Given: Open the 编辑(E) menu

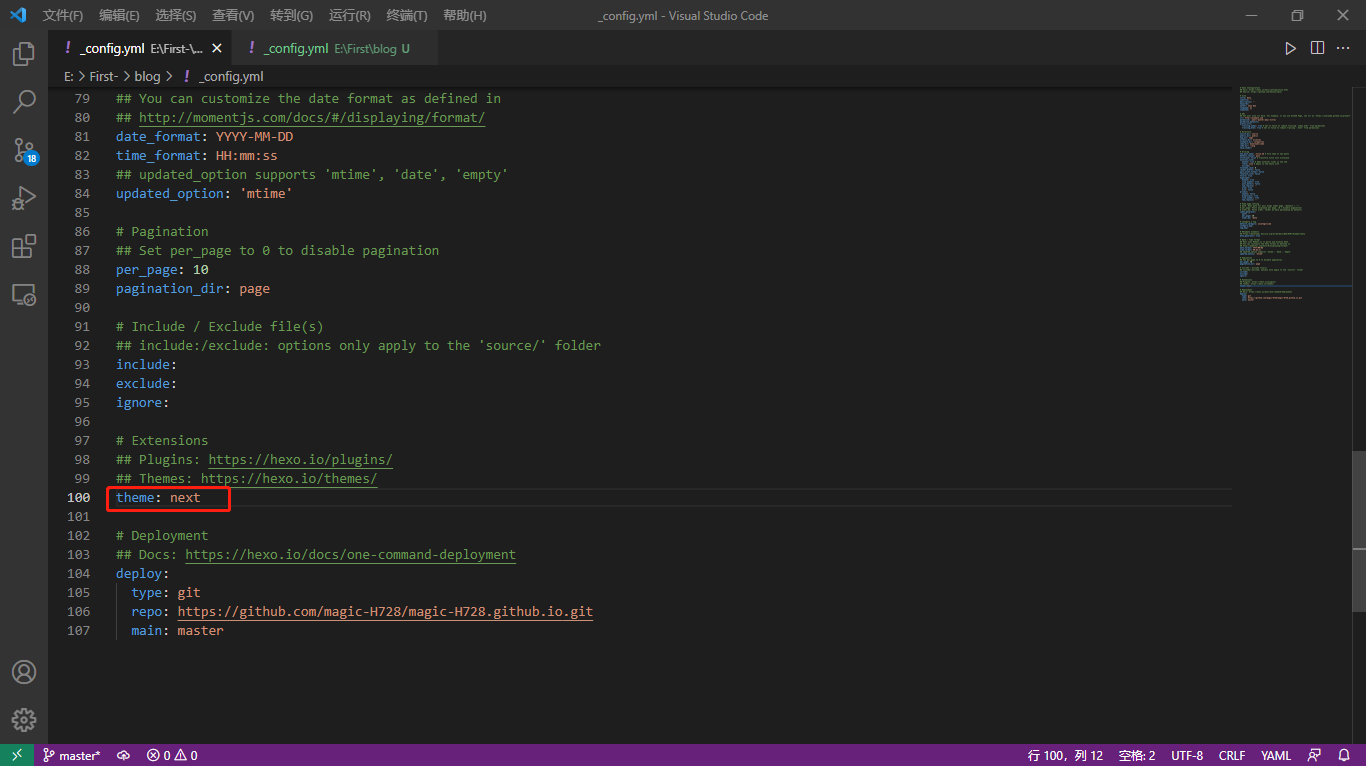Looking at the screenshot, I should pyautogui.click(x=119, y=15).
